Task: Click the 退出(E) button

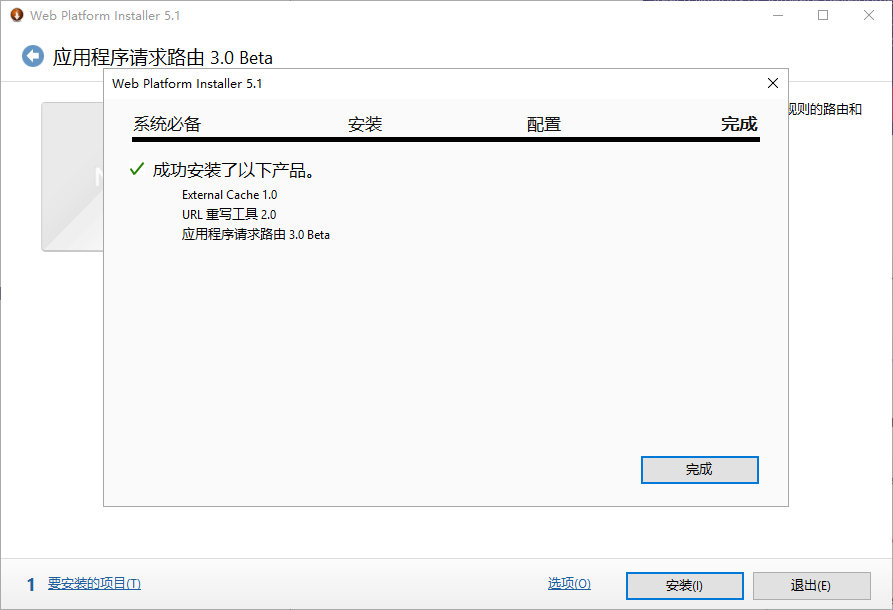Action: [812, 586]
